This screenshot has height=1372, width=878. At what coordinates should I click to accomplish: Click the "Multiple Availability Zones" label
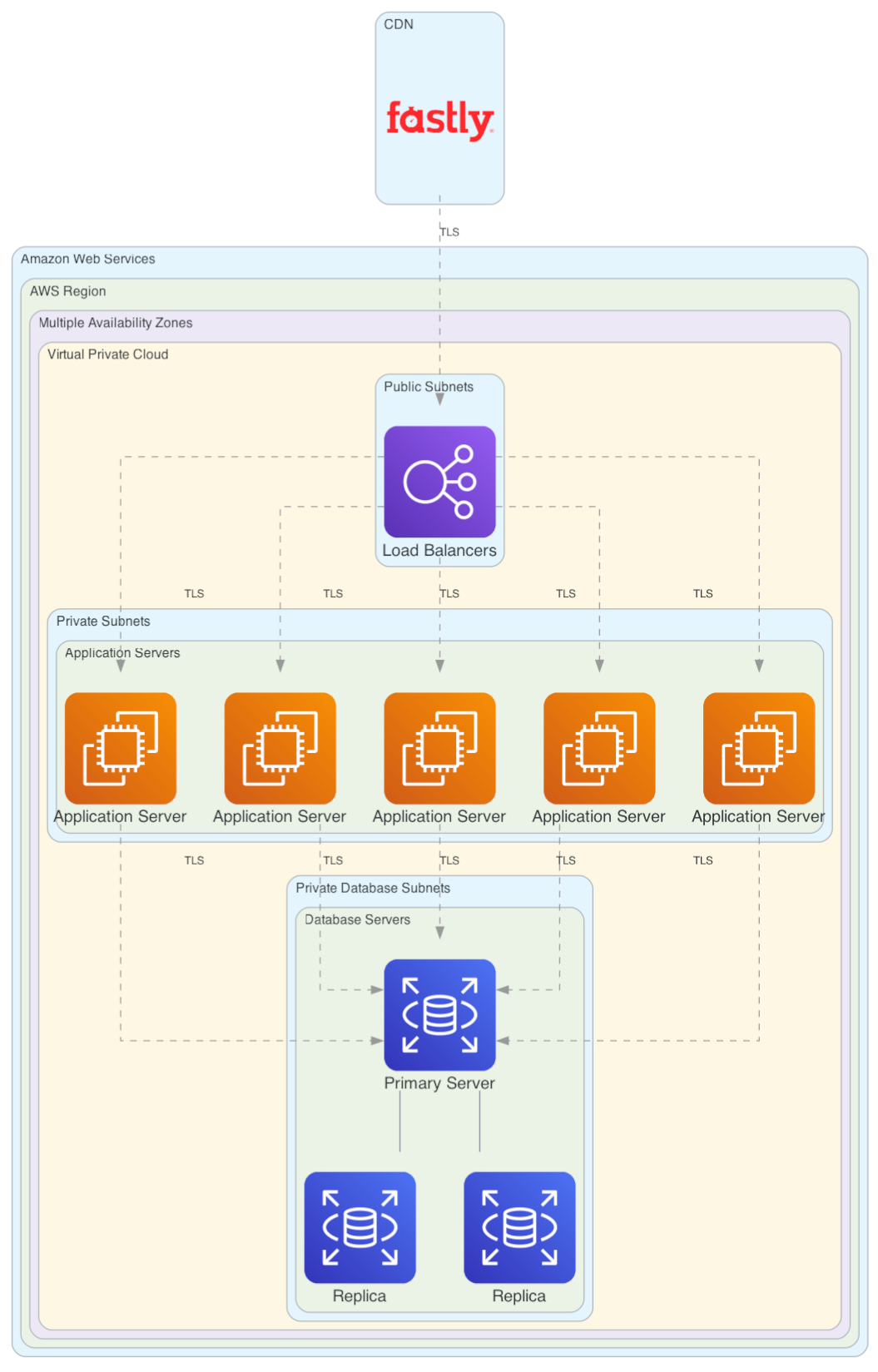(115, 323)
